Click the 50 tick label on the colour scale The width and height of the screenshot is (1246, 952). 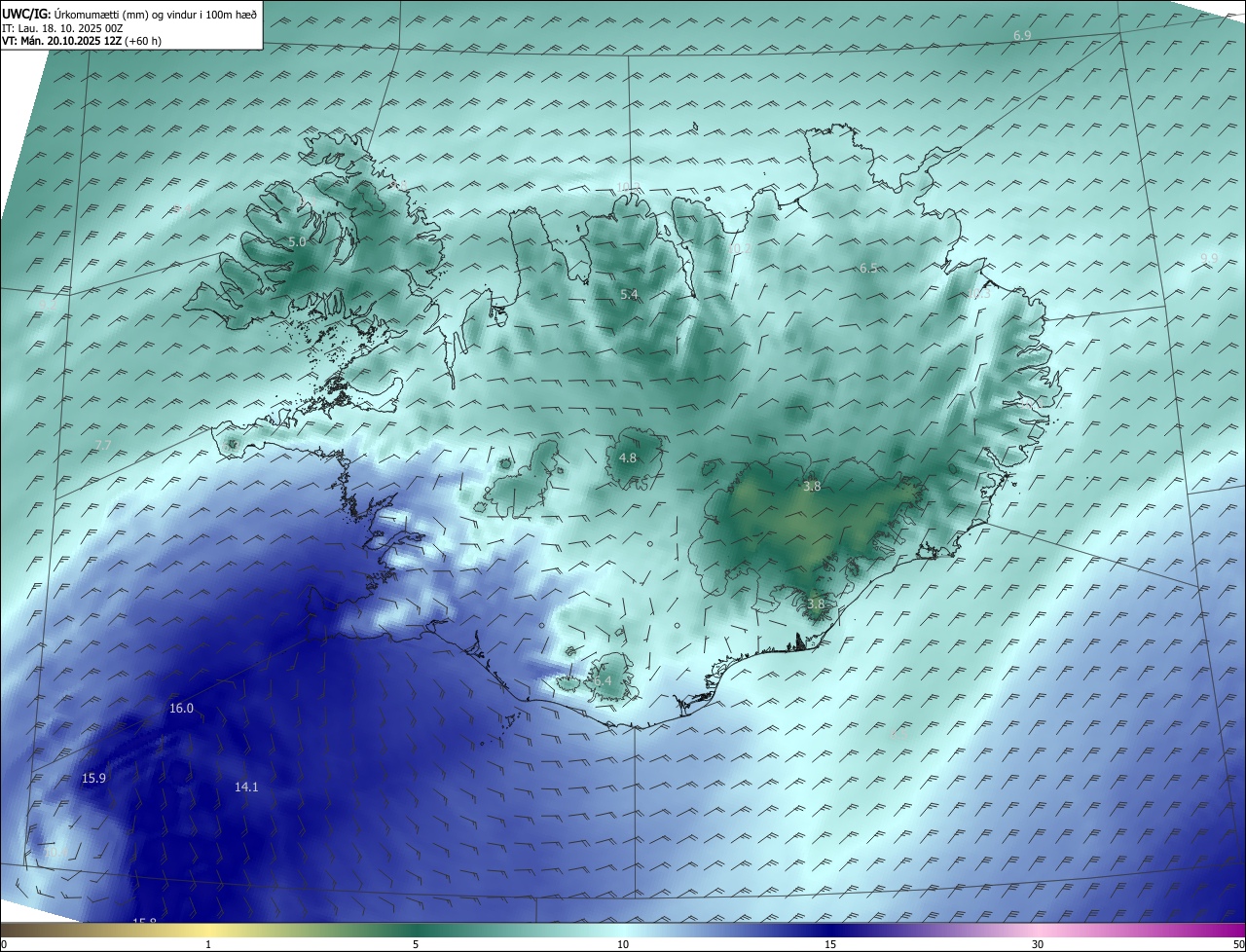point(1238,944)
